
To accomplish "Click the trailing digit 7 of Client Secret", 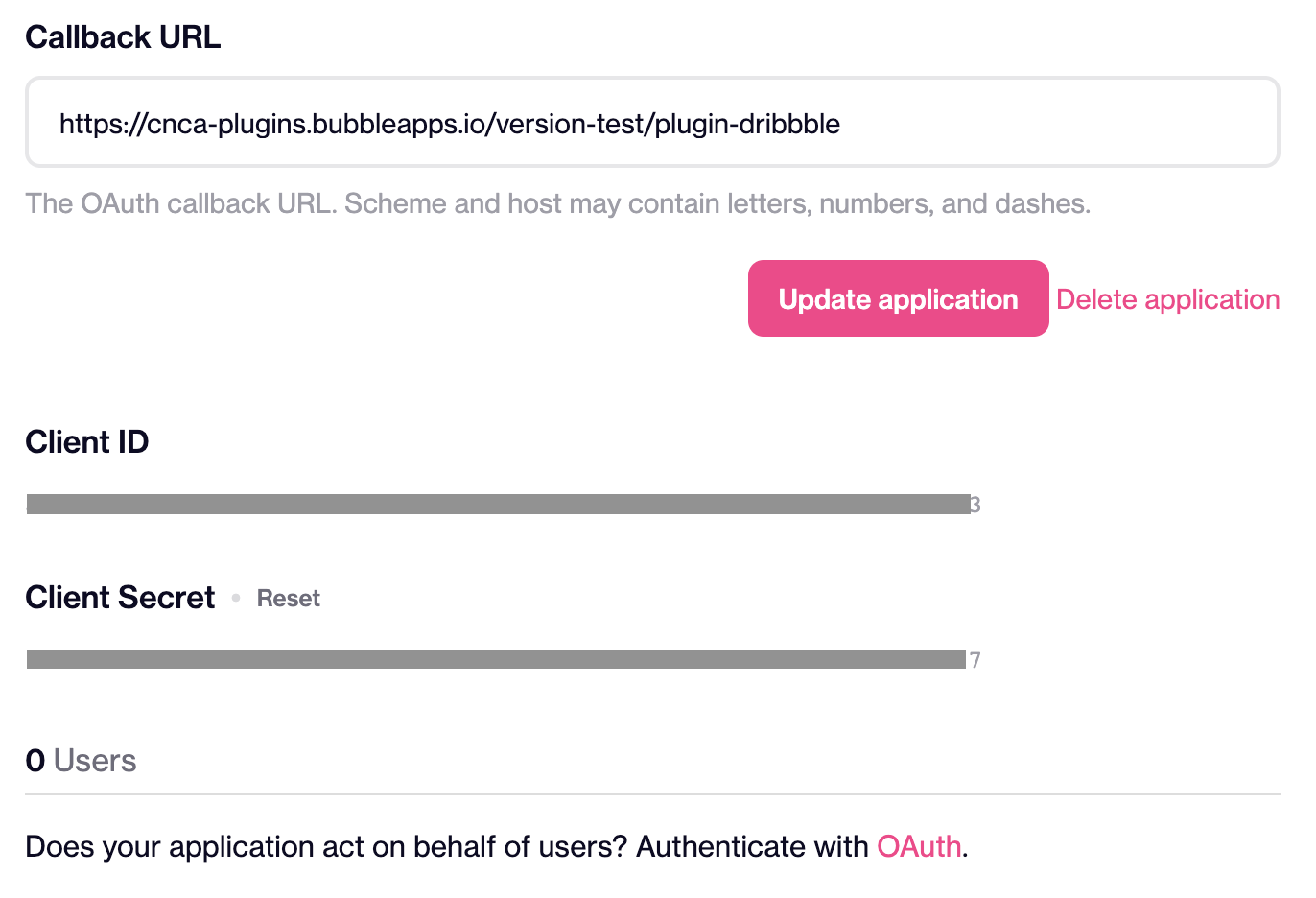I will (975, 660).
